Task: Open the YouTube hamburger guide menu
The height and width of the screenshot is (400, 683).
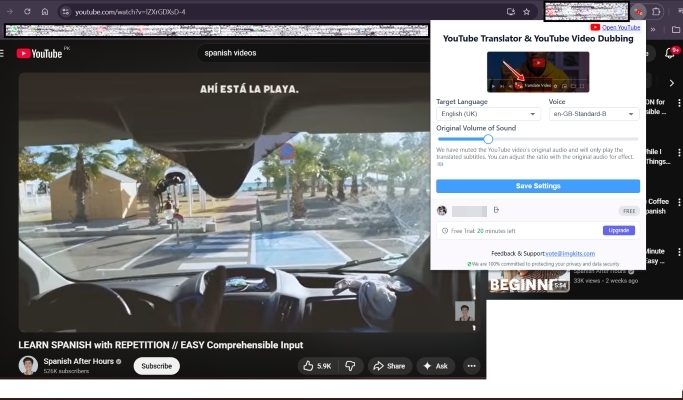Action: [x=2, y=53]
